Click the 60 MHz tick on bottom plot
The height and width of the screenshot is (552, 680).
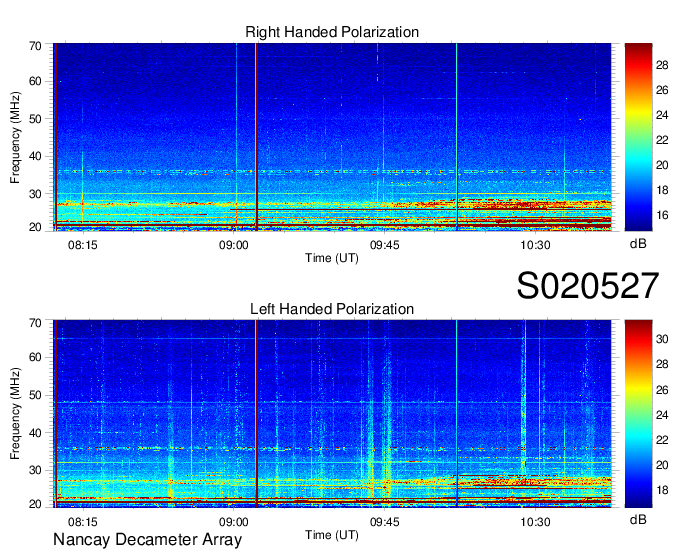pyautogui.click(x=35, y=357)
